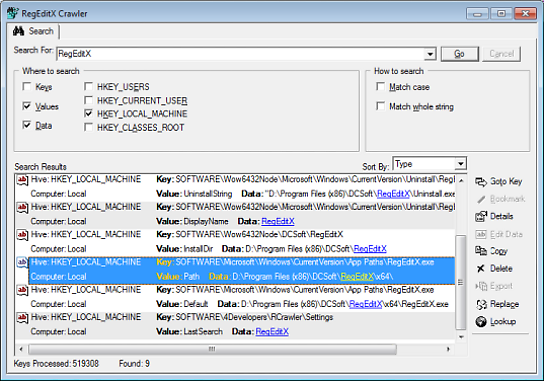Click the Copy icon

[481, 251]
